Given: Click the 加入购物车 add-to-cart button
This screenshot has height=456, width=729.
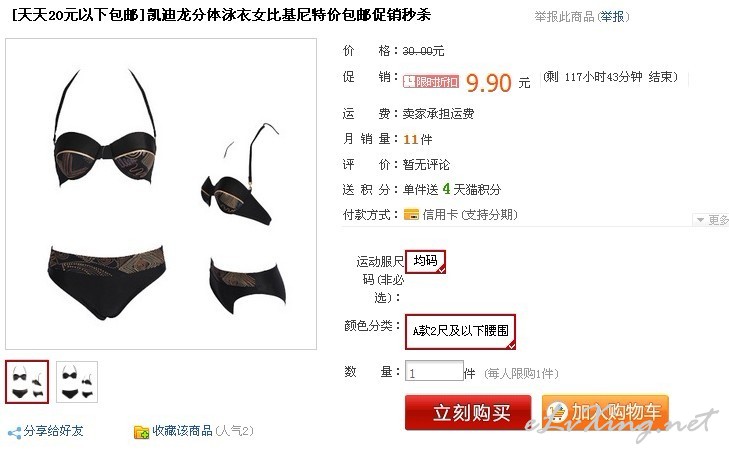Looking at the screenshot, I should click(605, 412).
